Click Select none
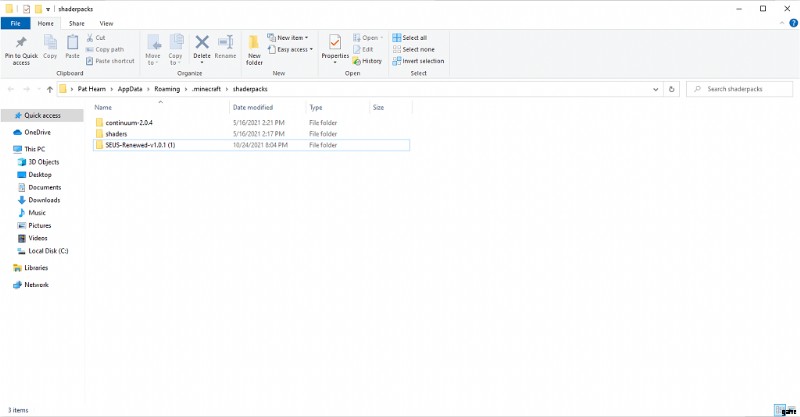The height and width of the screenshot is (417, 800). point(414,50)
